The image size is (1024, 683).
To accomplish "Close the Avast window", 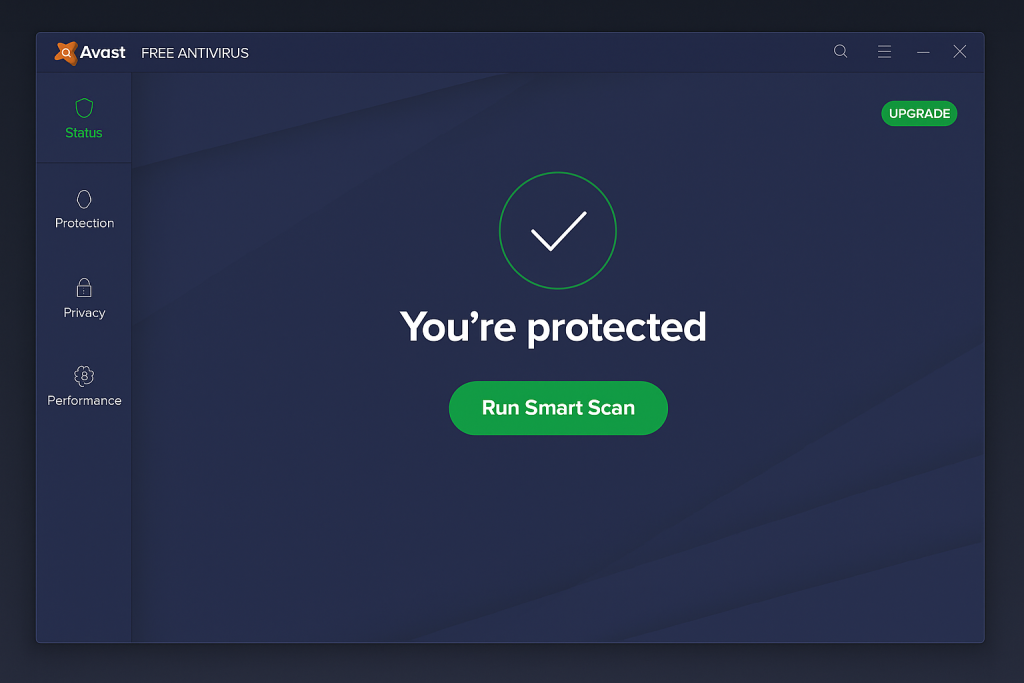I will [960, 52].
